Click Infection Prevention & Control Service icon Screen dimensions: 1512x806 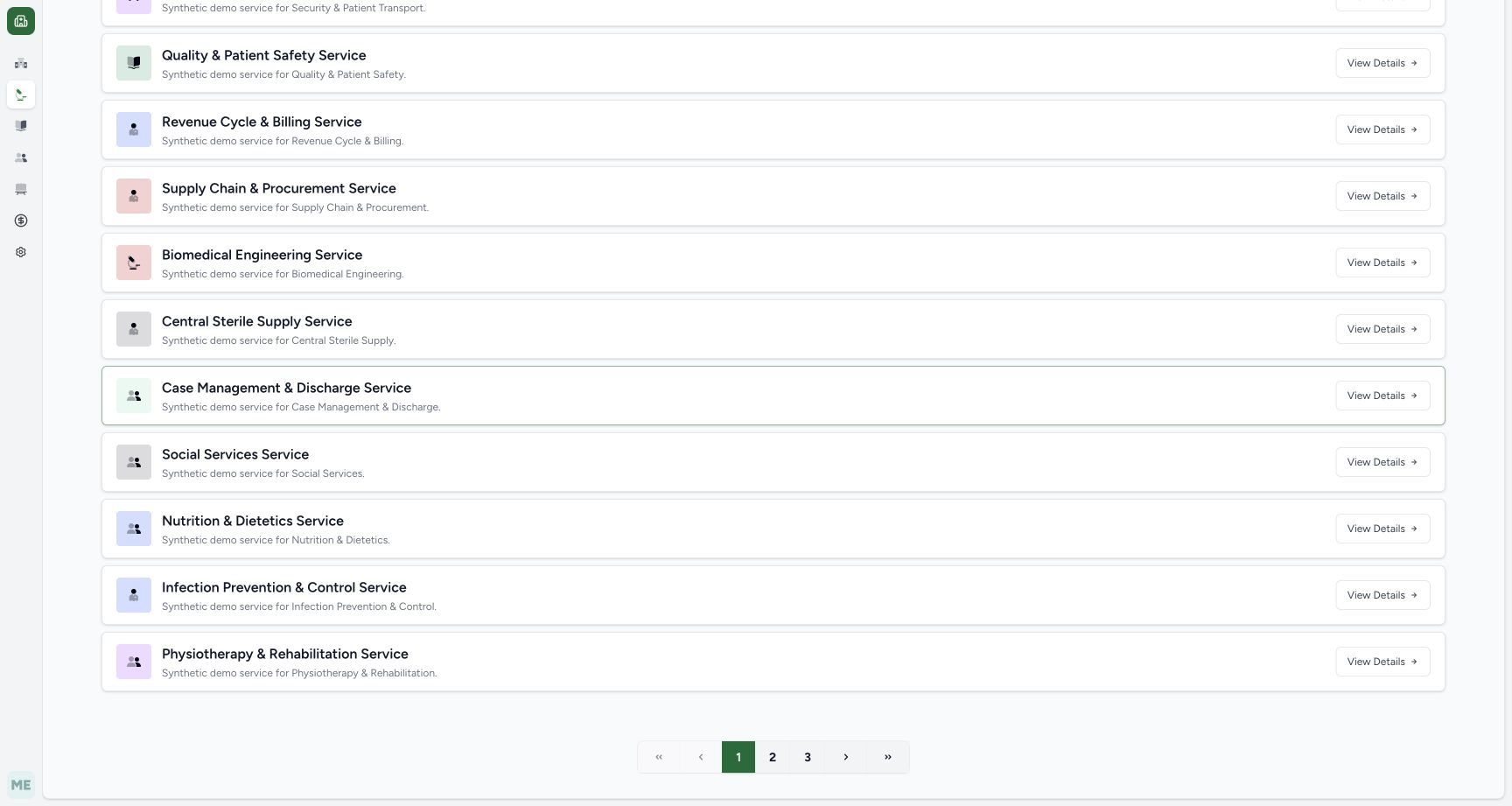[x=134, y=595]
